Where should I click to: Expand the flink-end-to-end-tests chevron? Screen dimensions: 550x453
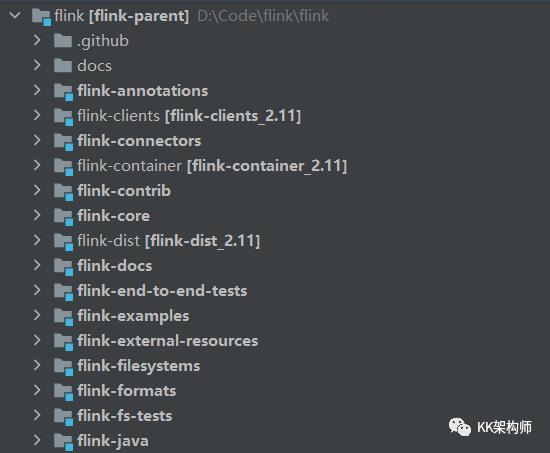point(37,290)
